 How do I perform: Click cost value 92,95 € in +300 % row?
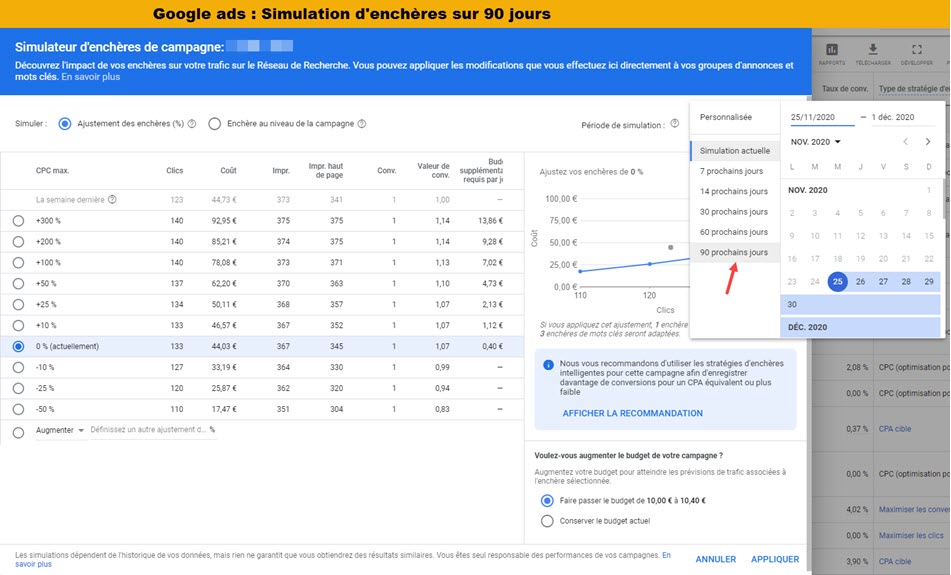pyautogui.click(x=224, y=221)
